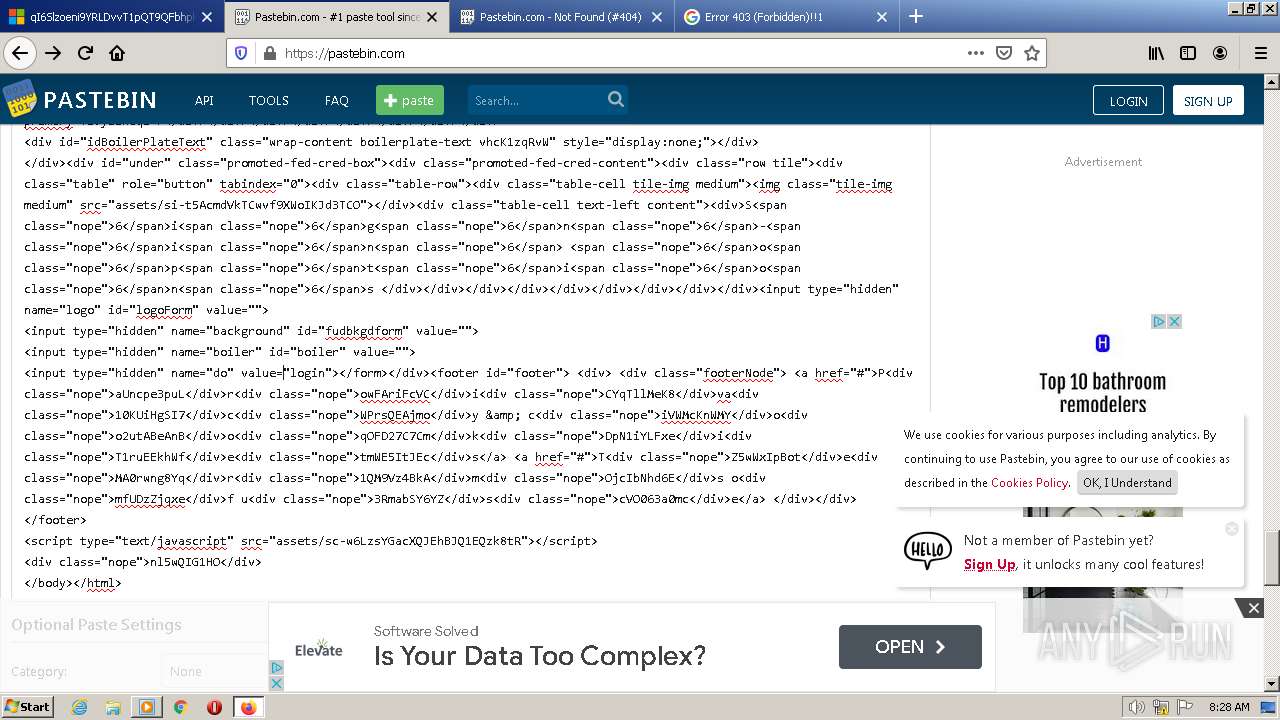Click OPEN button on banner ad
Screen dimensions: 1280x720
coord(910,646)
